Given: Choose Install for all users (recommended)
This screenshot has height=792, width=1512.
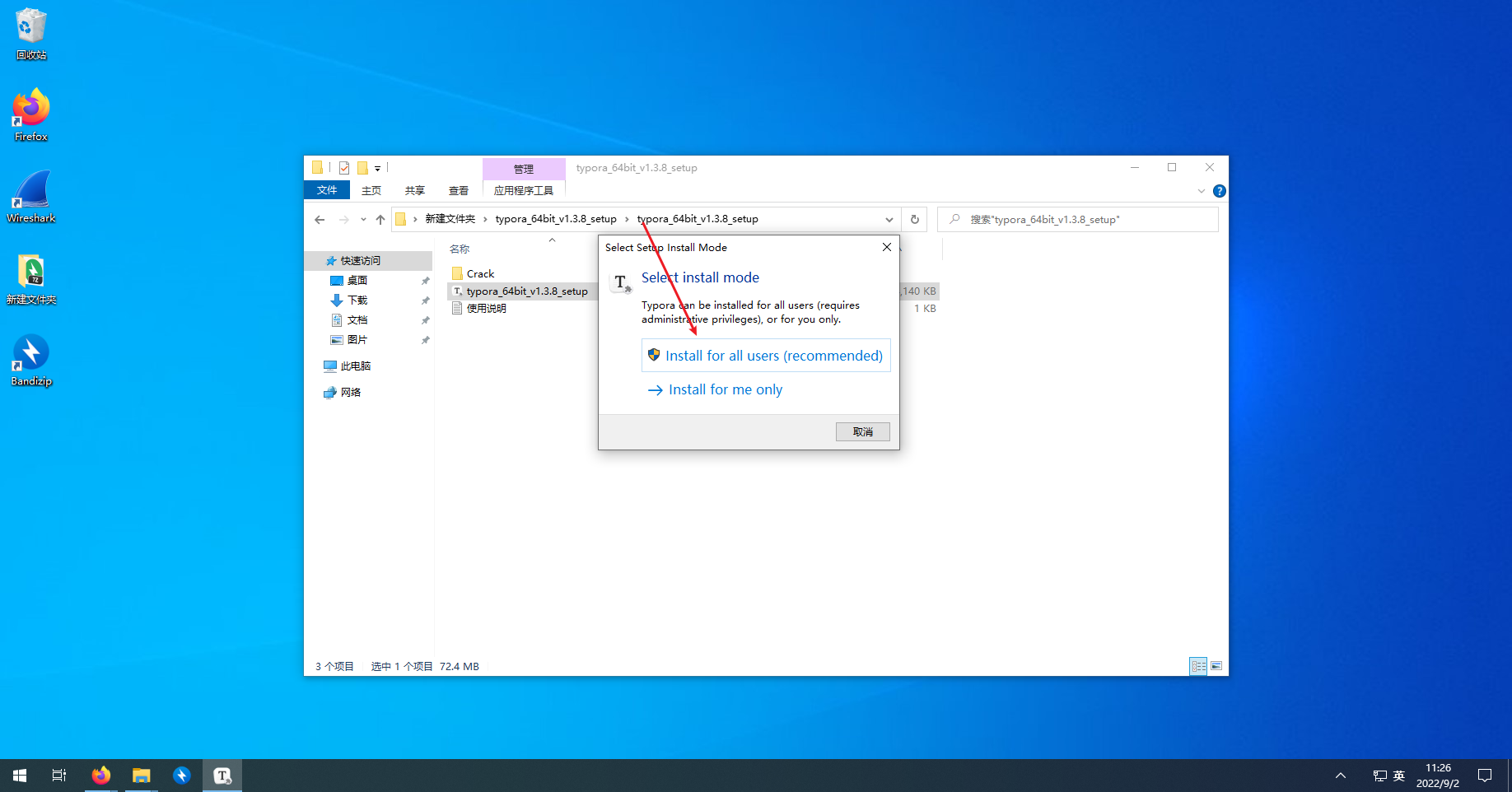Looking at the screenshot, I should coord(766,356).
